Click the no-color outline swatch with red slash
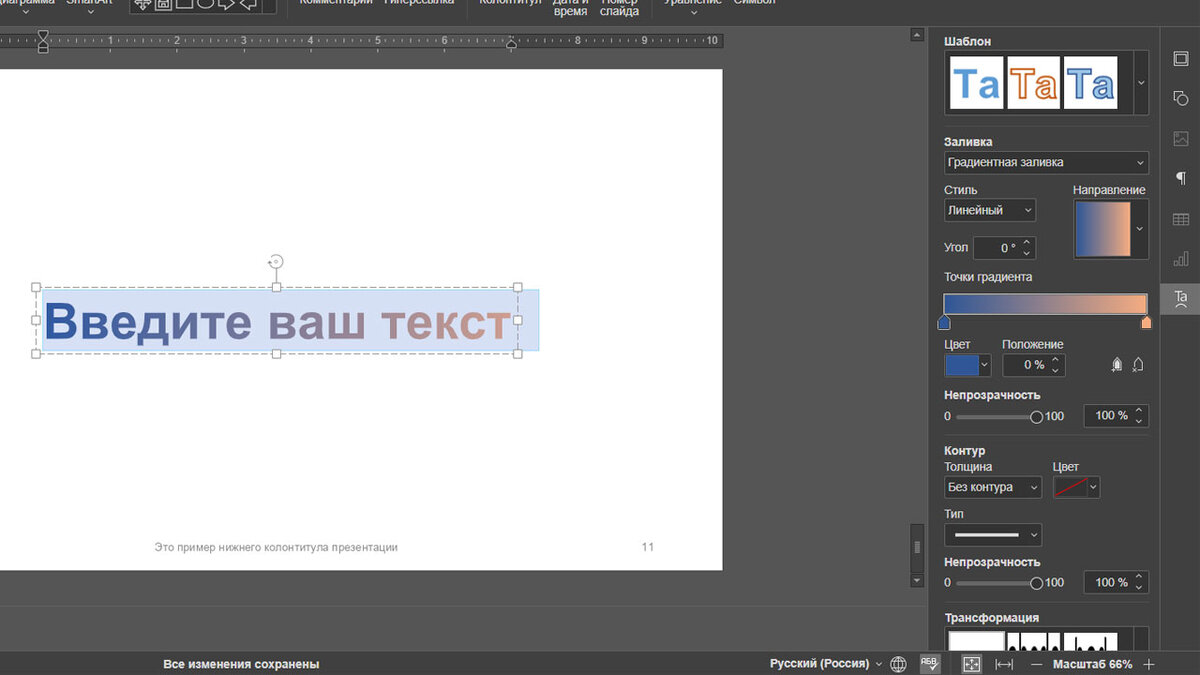This screenshot has height=675, width=1200. 1070,487
